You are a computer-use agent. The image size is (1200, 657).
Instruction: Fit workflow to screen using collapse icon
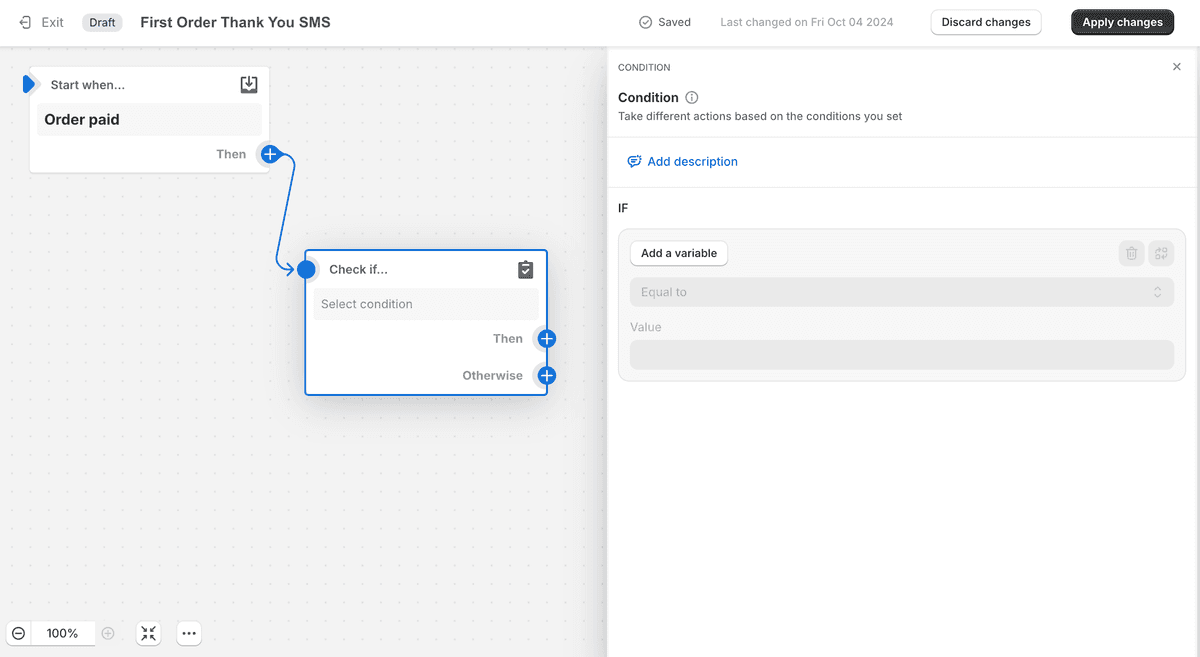149,633
